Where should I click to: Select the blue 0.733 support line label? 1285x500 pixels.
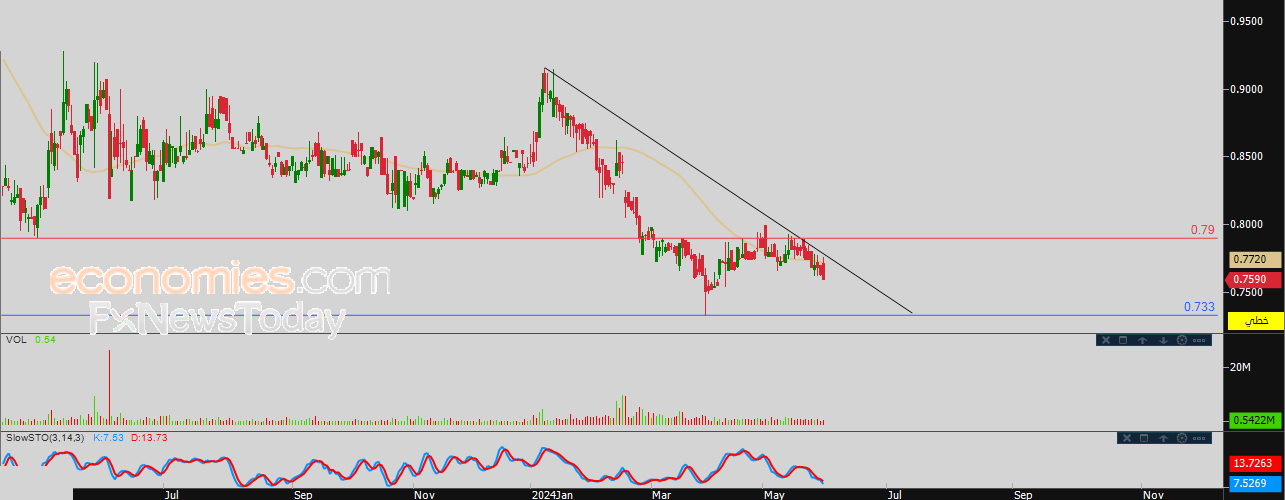coord(1199,307)
